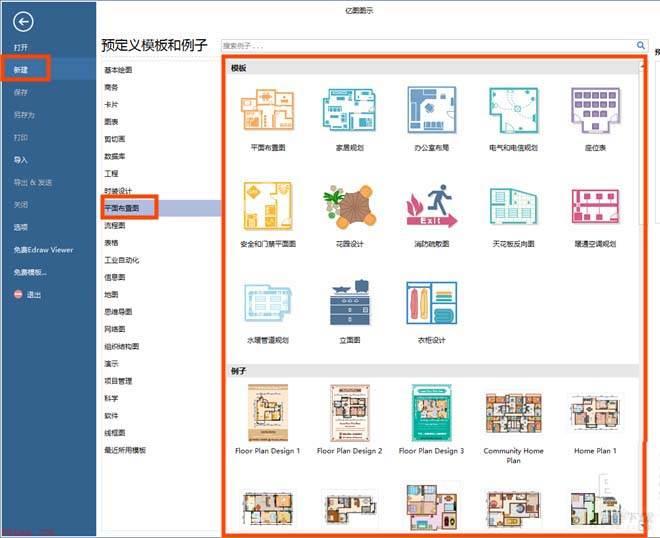
Task: Open Community Home Plan example
Action: click(514, 413)
